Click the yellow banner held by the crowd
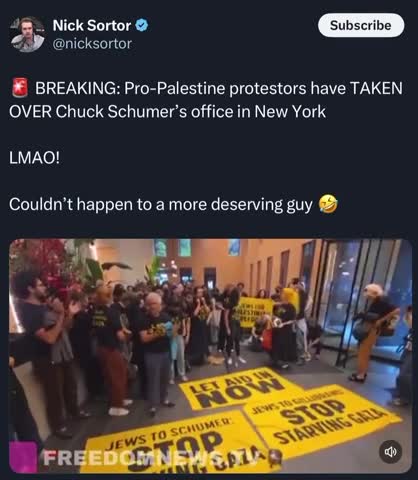 (x=255, y=312)
